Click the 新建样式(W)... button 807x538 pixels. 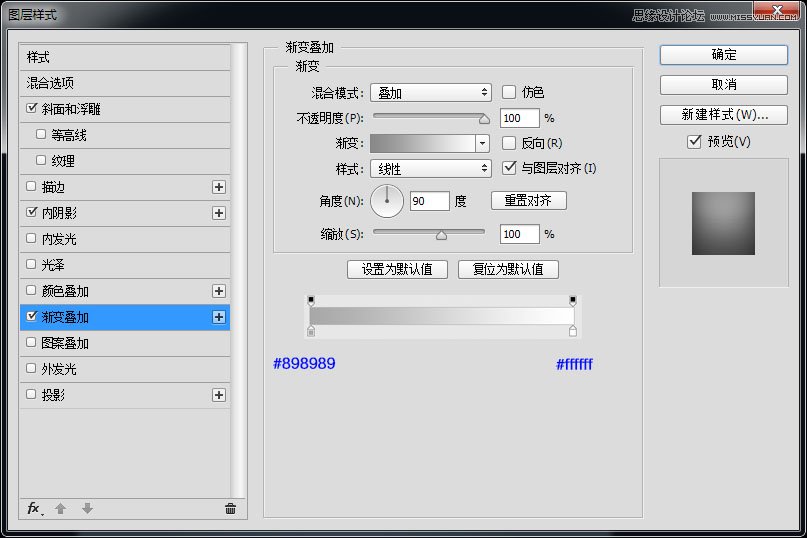724,115
